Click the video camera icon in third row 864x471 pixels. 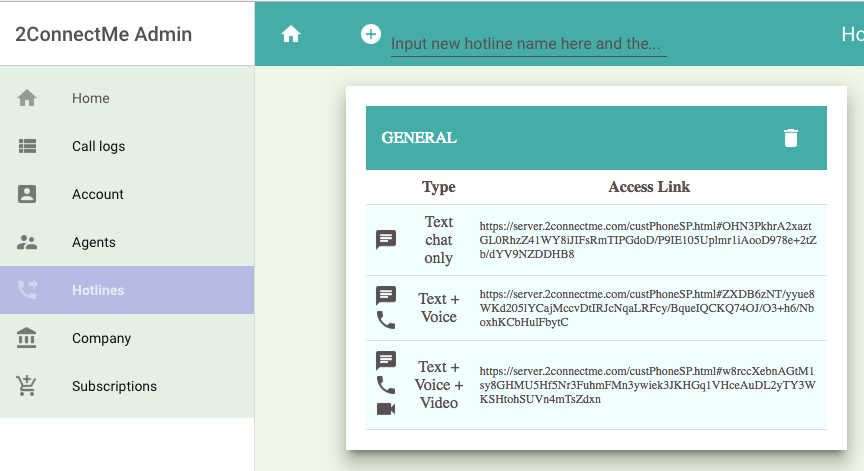[x=386, y=408]
